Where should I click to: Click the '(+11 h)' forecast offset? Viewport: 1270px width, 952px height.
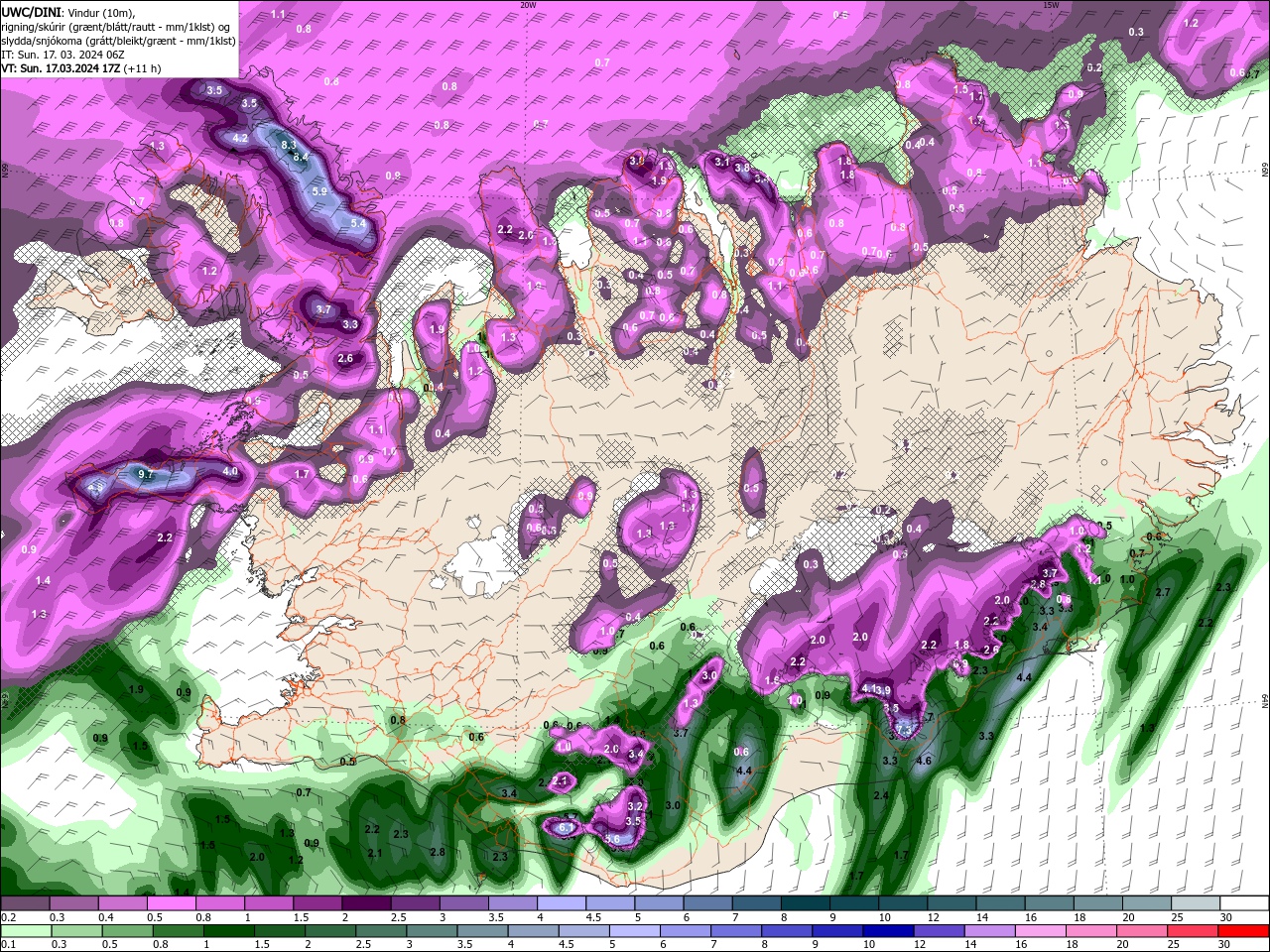[143, 68]
